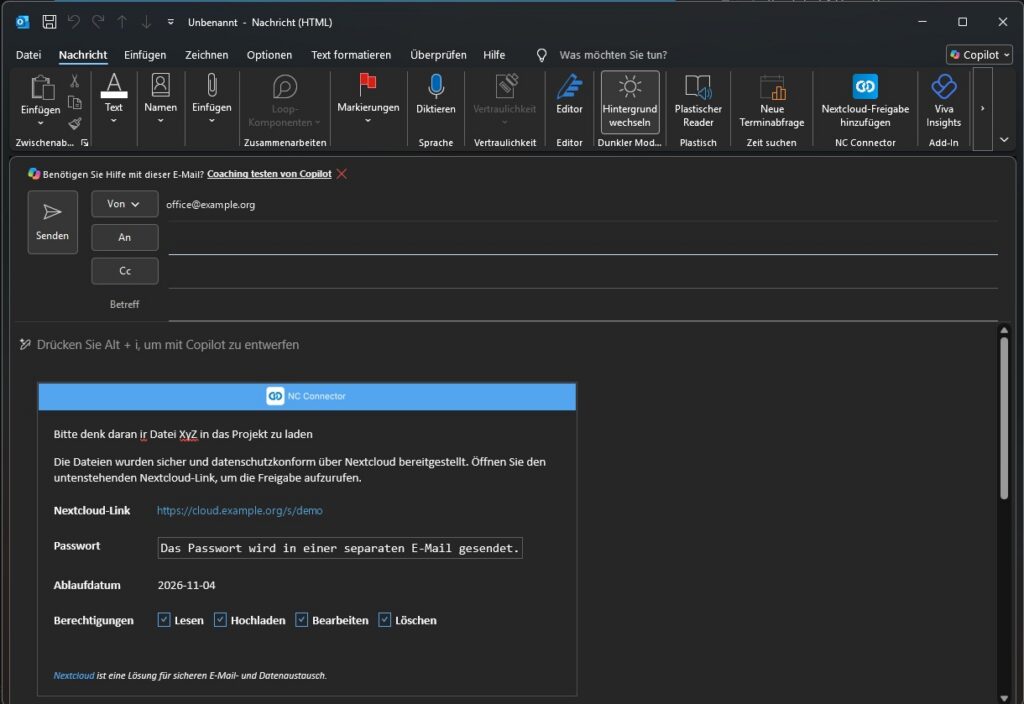The height and width of the screenshot is (704, 1024).
Task: Click the Einfügen clipboard paste icon
Action: (40, 88)
